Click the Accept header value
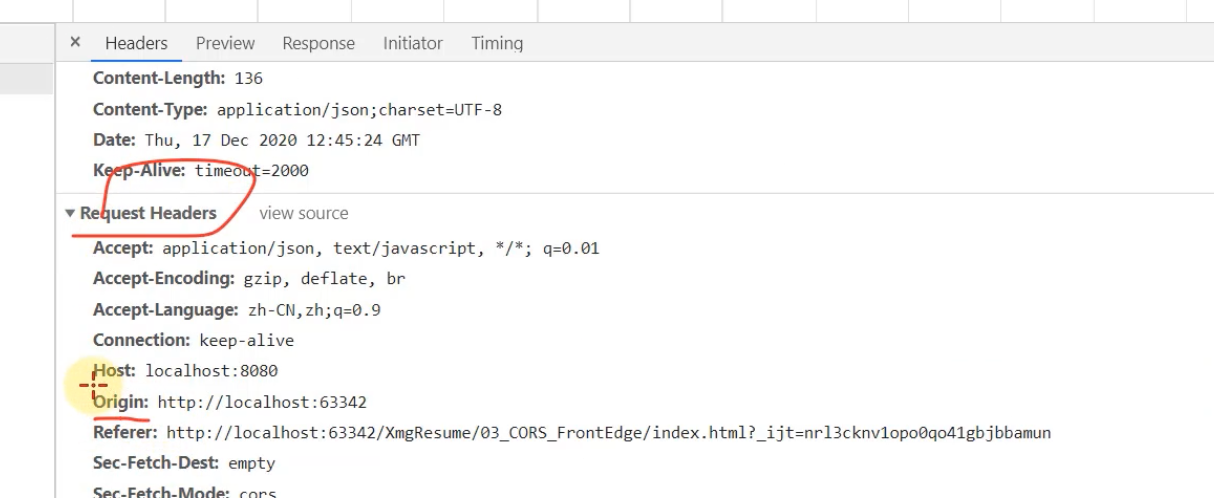This screenshot has height=498, width=1214. click(x=380, y=248)
